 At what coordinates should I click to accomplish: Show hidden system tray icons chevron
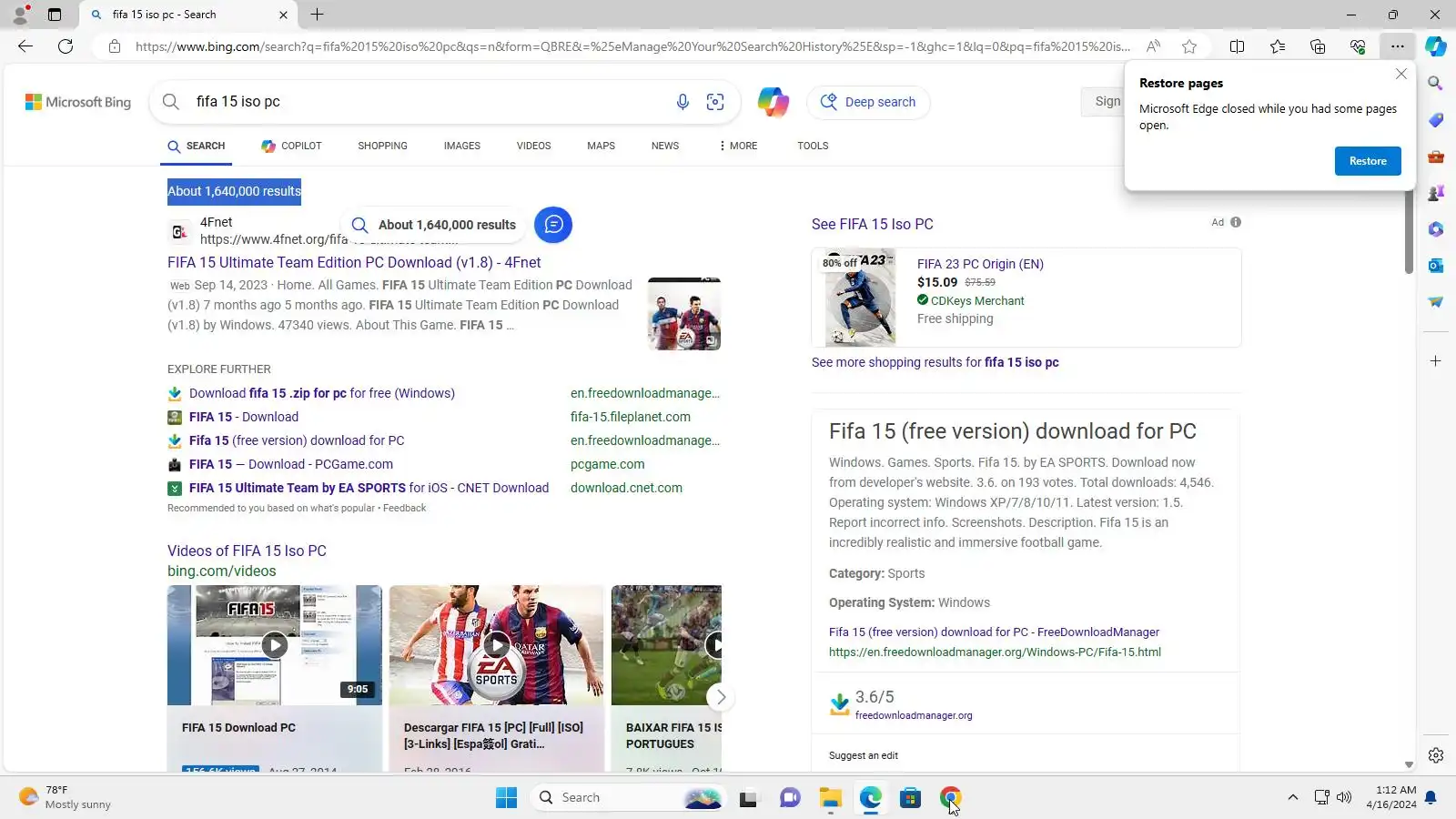[x=1292, y=798]
